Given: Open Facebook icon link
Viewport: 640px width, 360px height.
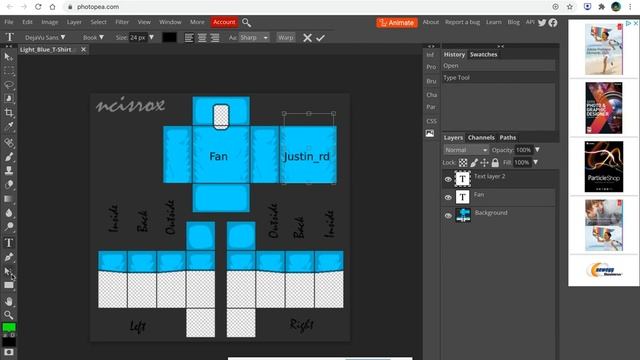Looking at the screenshot, I should (x=553, y=22).
